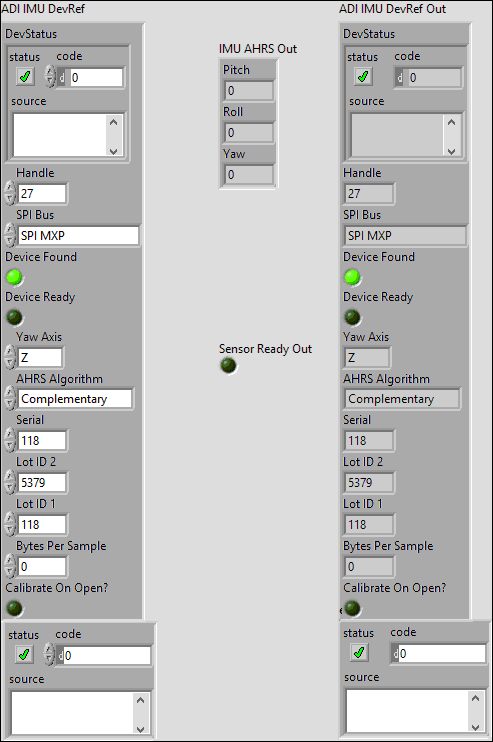Image resolution: width=493 pixels, height=742 pixels.
Task: Click status checkmark in DevRef Out DevStatus
Action: (x=363, y=76)
